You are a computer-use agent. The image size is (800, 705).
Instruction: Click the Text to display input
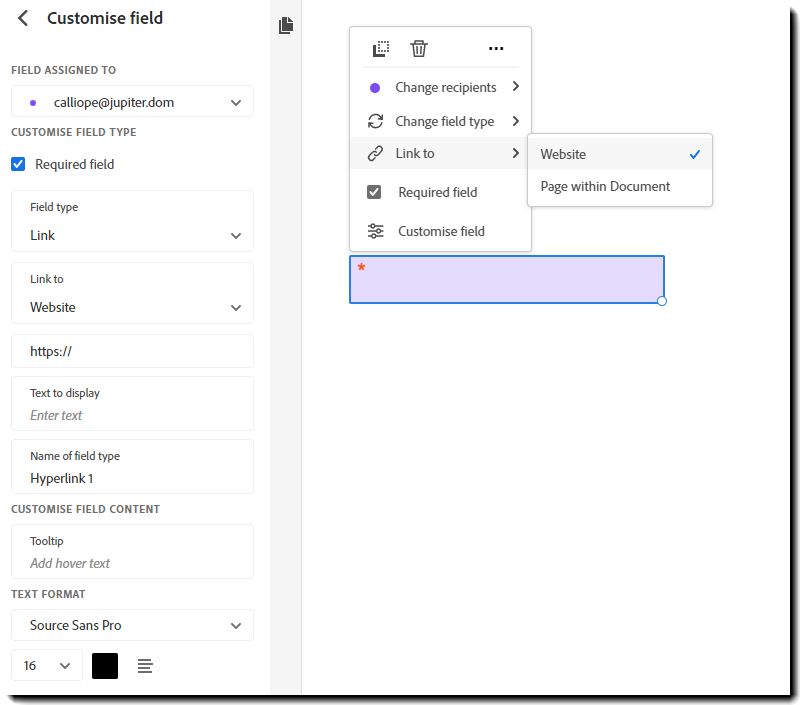coord(132,404)
